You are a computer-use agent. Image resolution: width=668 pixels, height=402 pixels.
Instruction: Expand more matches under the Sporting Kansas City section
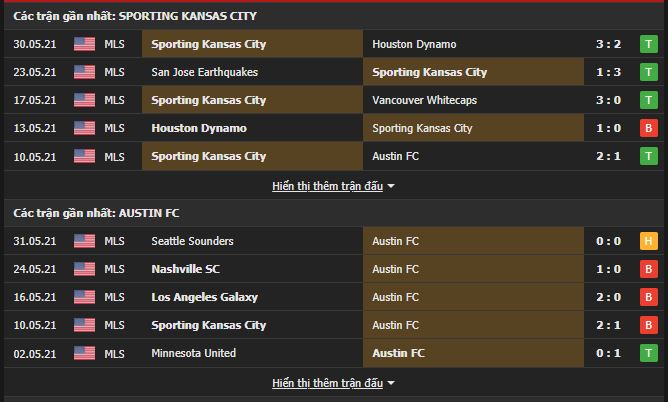pyautogui.click(x=333, y=186)
